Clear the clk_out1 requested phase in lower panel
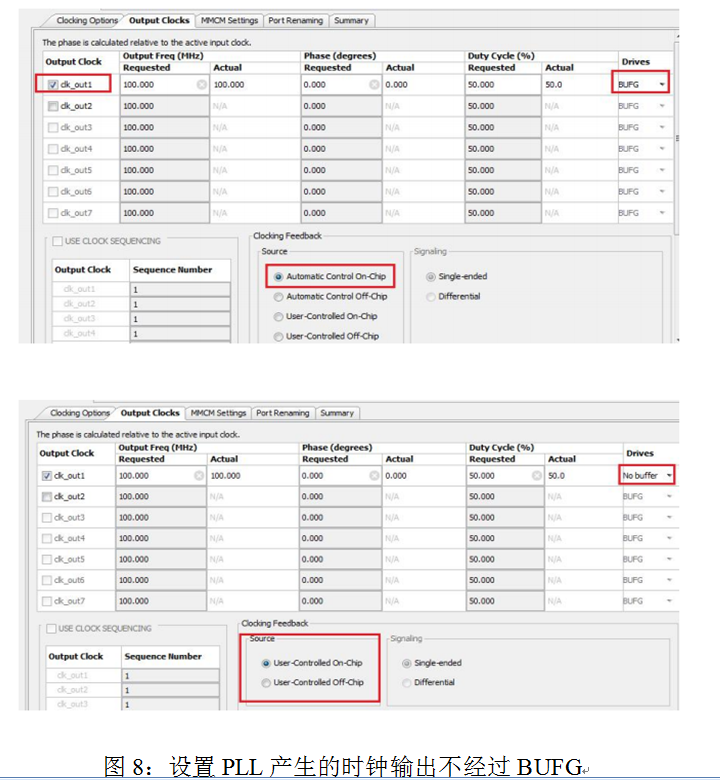The width and height of the screenshot is (720, 780). 376,476
